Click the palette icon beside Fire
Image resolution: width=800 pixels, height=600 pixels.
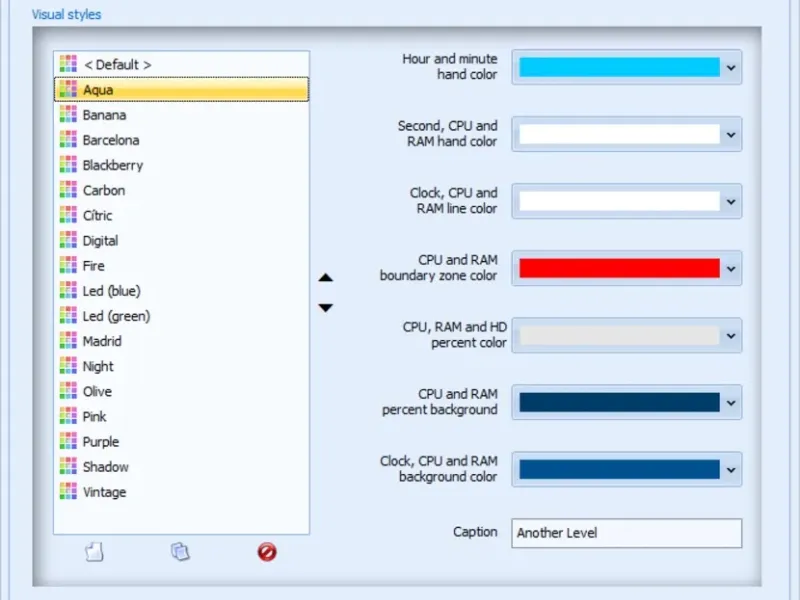(x=68, y=266)
